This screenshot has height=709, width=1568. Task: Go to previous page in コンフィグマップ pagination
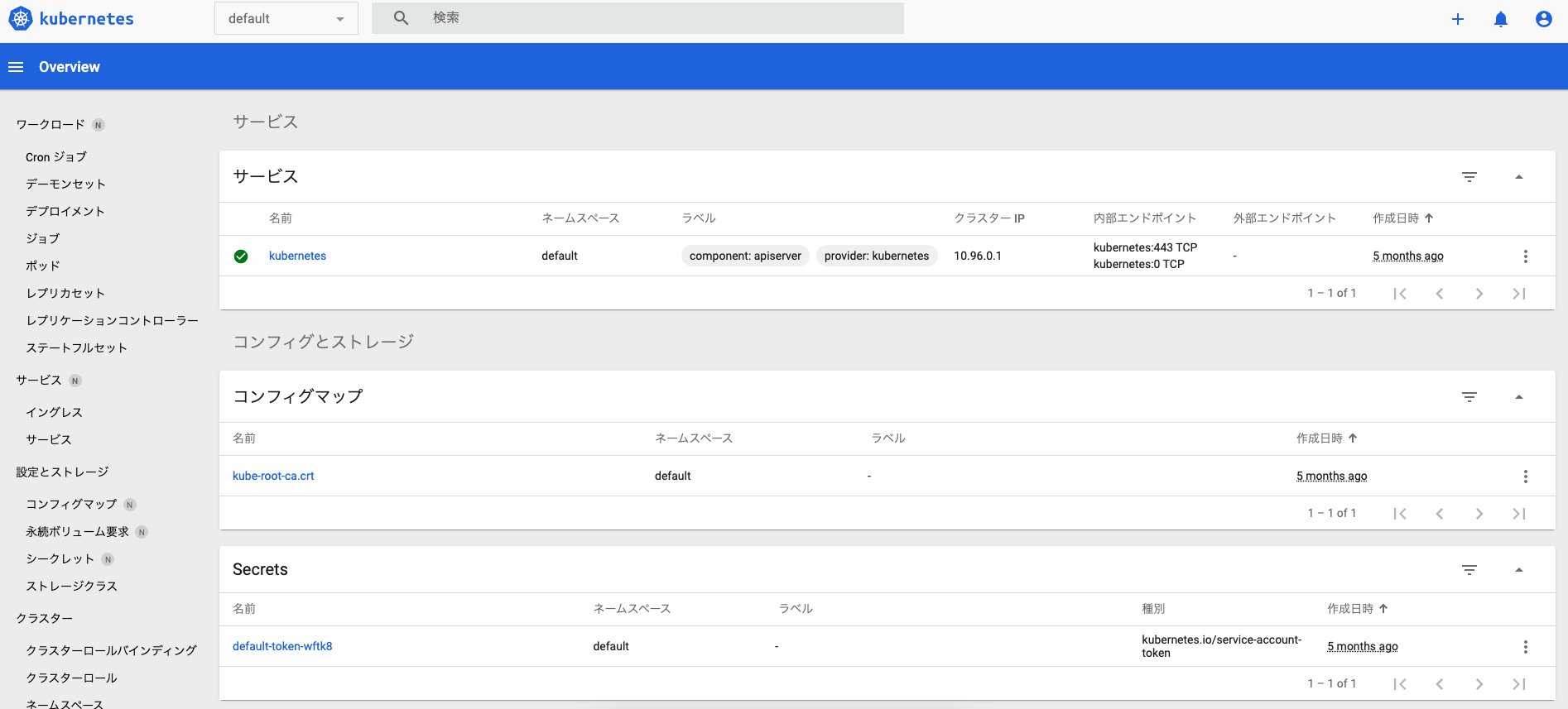tap(1440, 514)
